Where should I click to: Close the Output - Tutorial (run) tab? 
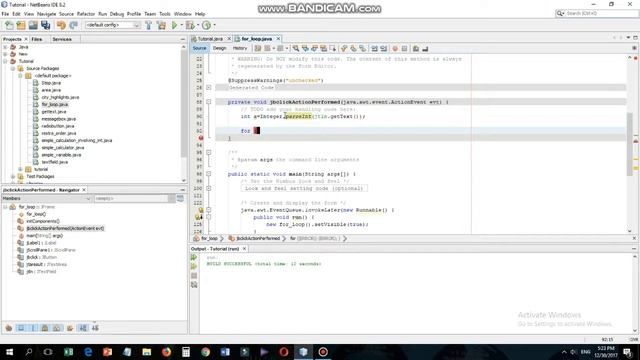pyautogui.click(x=244, y=249)
